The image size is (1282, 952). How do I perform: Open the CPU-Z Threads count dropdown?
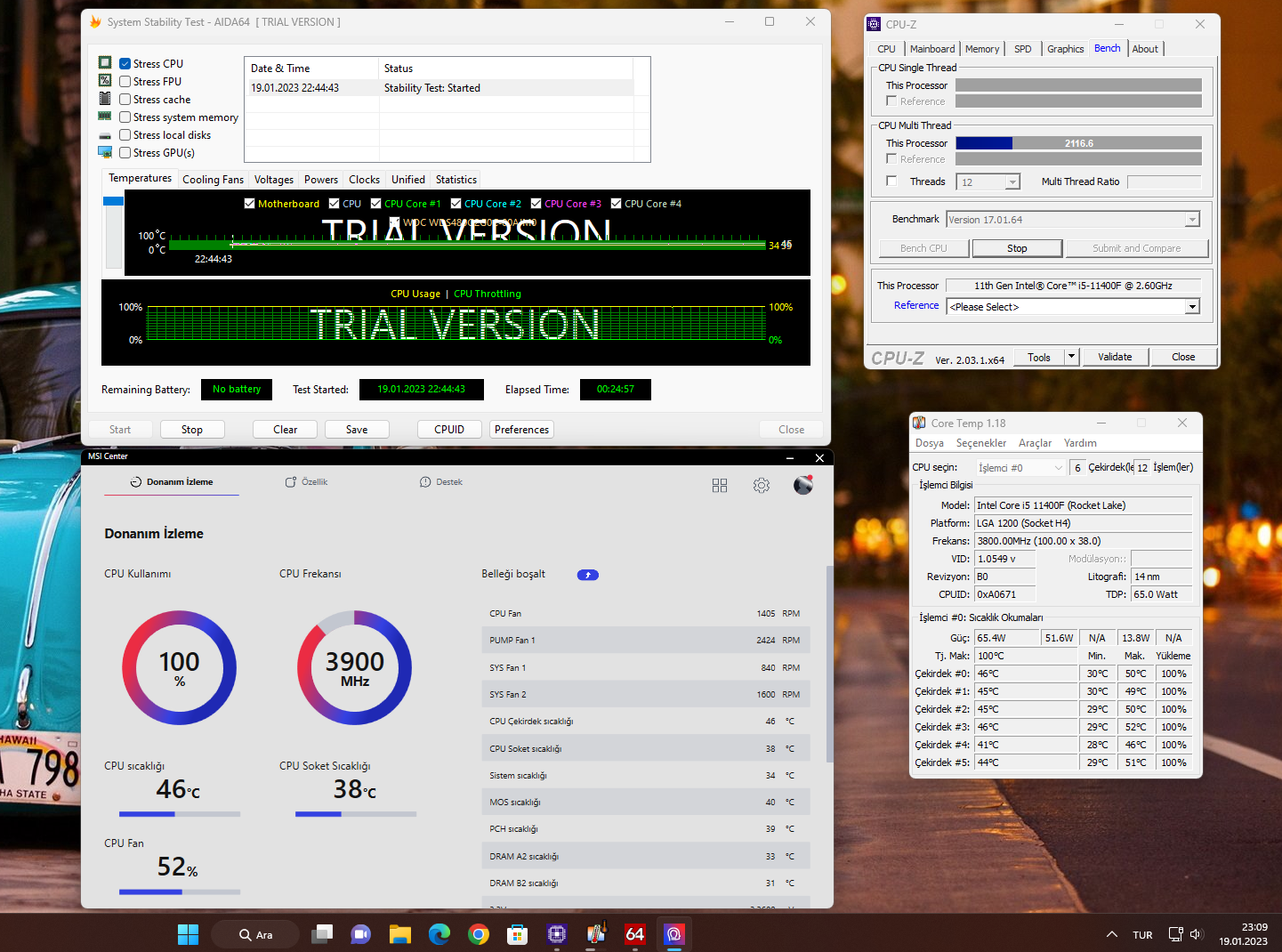pos(1012,182)
